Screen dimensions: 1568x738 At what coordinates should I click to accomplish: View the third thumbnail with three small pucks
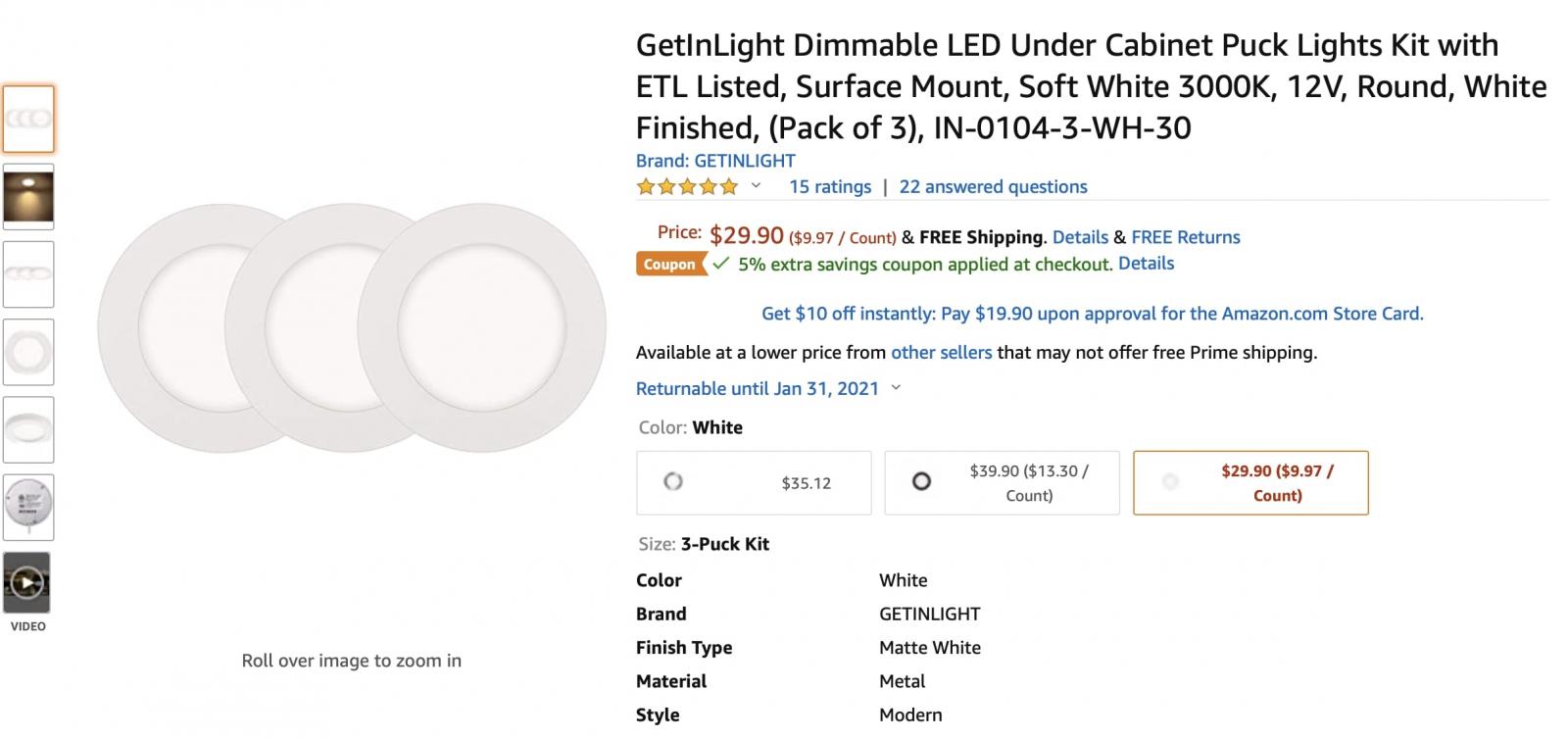coord(28,274)
